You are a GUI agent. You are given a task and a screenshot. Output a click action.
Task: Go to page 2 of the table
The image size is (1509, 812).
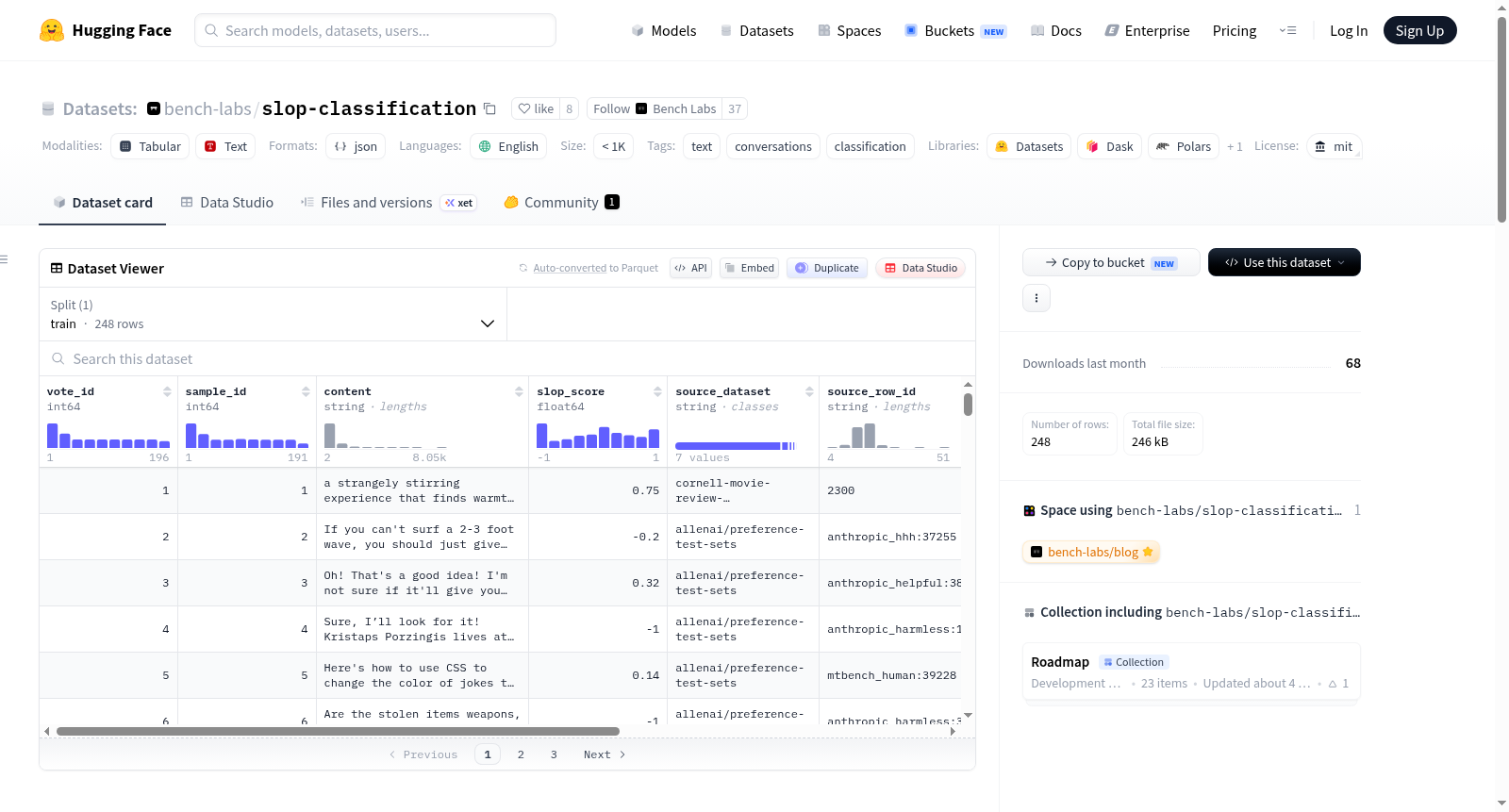coord(521,754)
